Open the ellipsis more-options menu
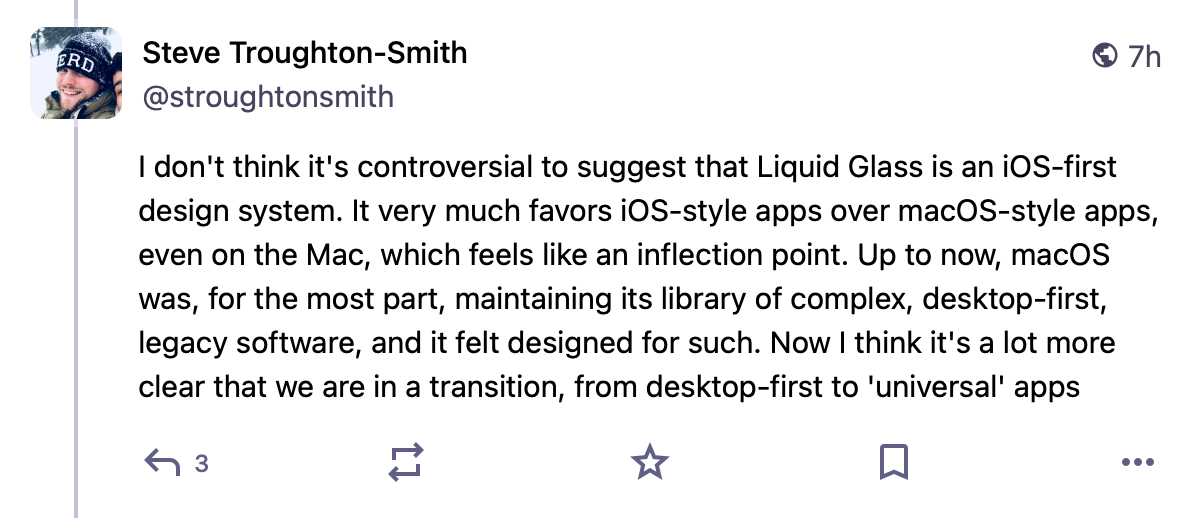 click(x=1138, y=462)
